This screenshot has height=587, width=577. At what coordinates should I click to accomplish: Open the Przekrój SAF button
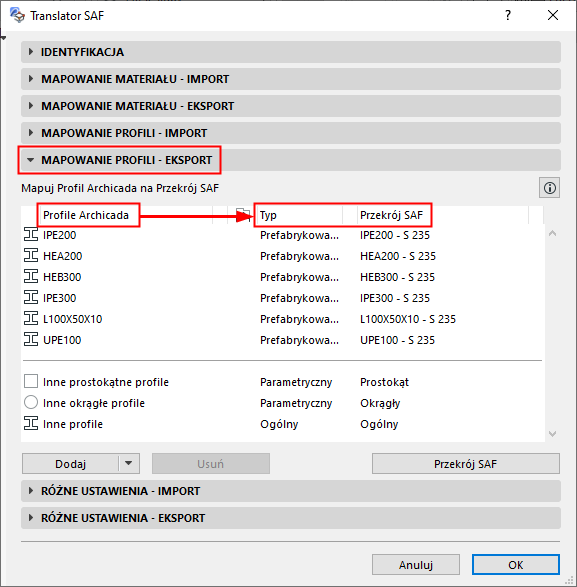click(466, 463)
